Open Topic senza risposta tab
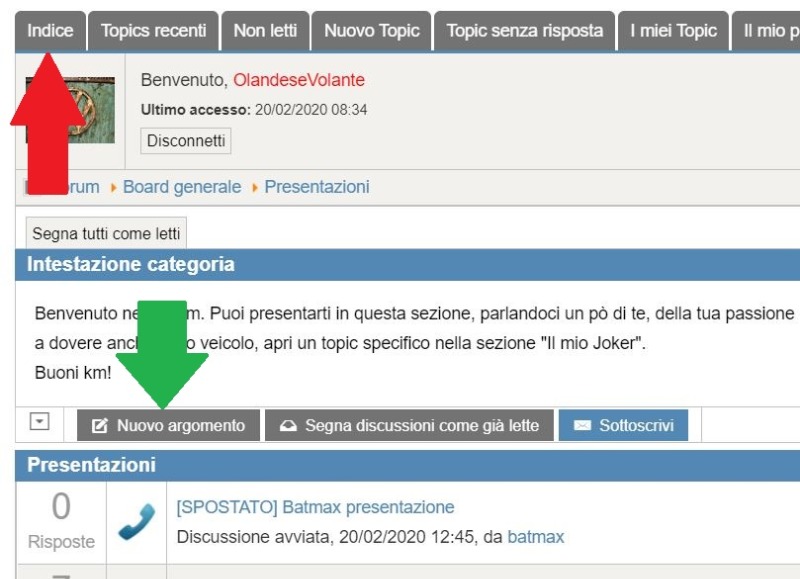This screenshot has height=579, width=800. [x=524, y=31]
